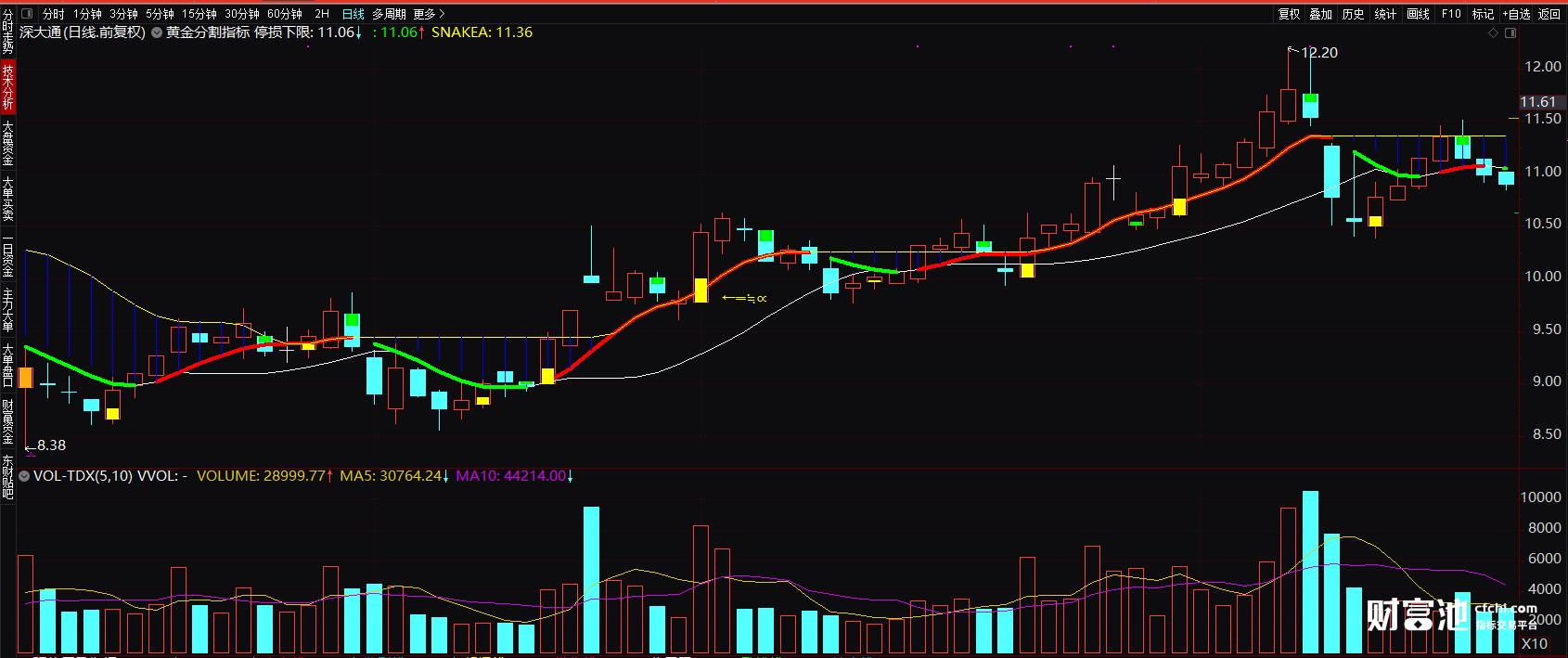Image resolution: width=1568 pixels, height=658 pixels.
Task: Open 东财贴吧 sidebar tab
Action: [7, 477]
